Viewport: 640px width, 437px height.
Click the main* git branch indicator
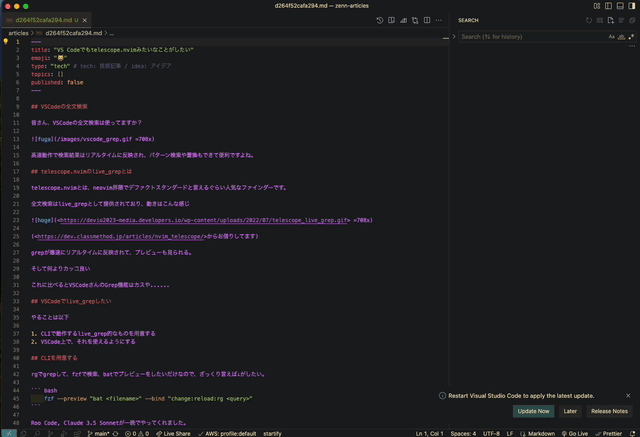pos(98,433)
